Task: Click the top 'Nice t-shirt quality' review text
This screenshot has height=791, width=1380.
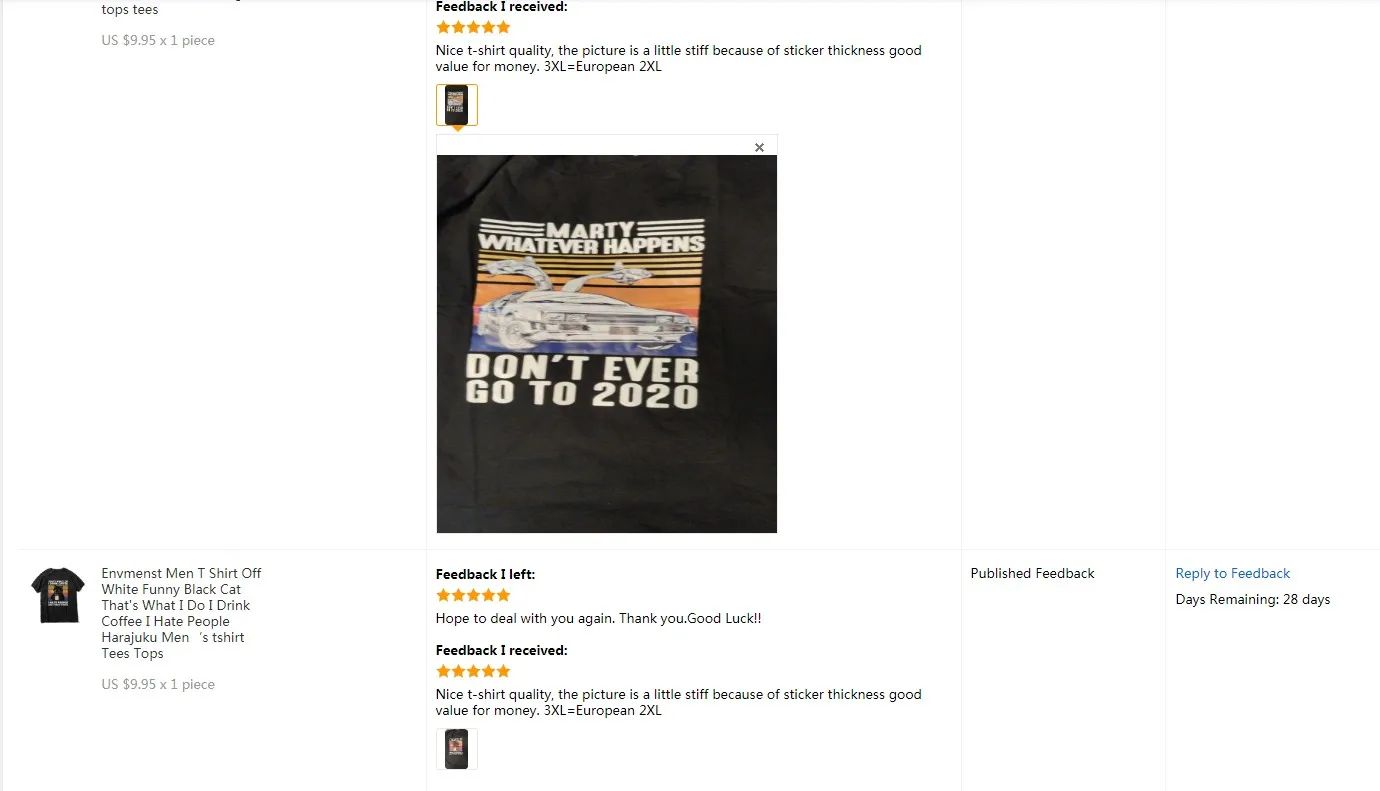Action: [x=679, y=58]
